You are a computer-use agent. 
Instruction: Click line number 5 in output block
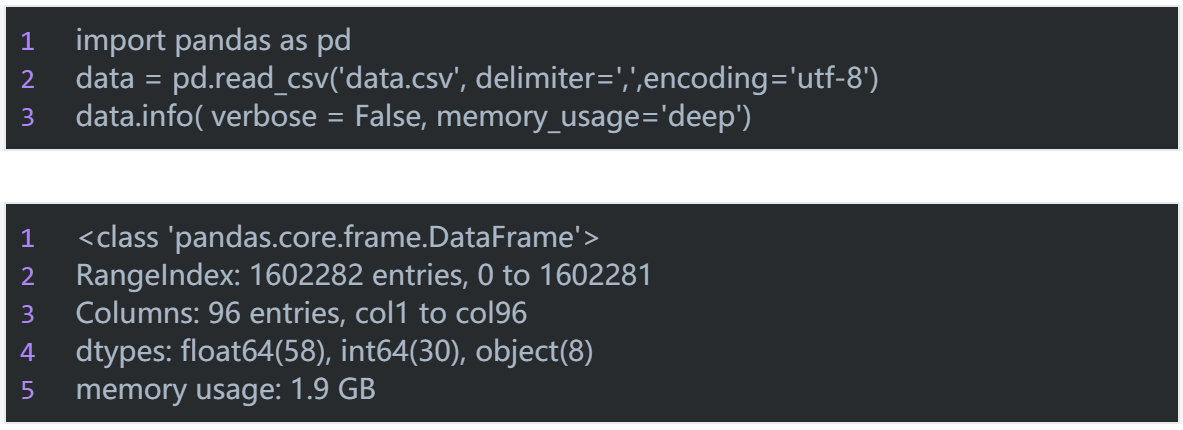pyautogui.click(x=28, y=390)
